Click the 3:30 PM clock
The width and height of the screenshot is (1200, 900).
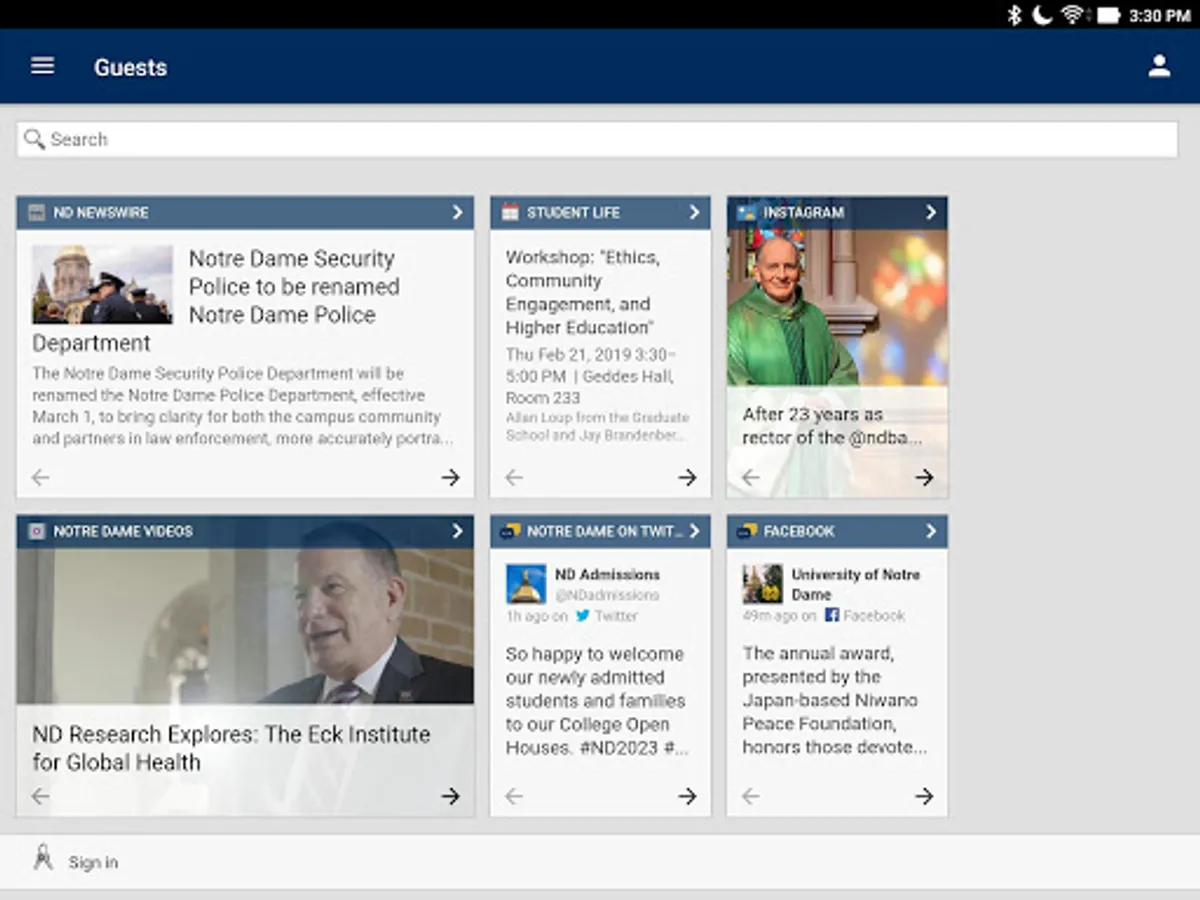(1159, 15)
